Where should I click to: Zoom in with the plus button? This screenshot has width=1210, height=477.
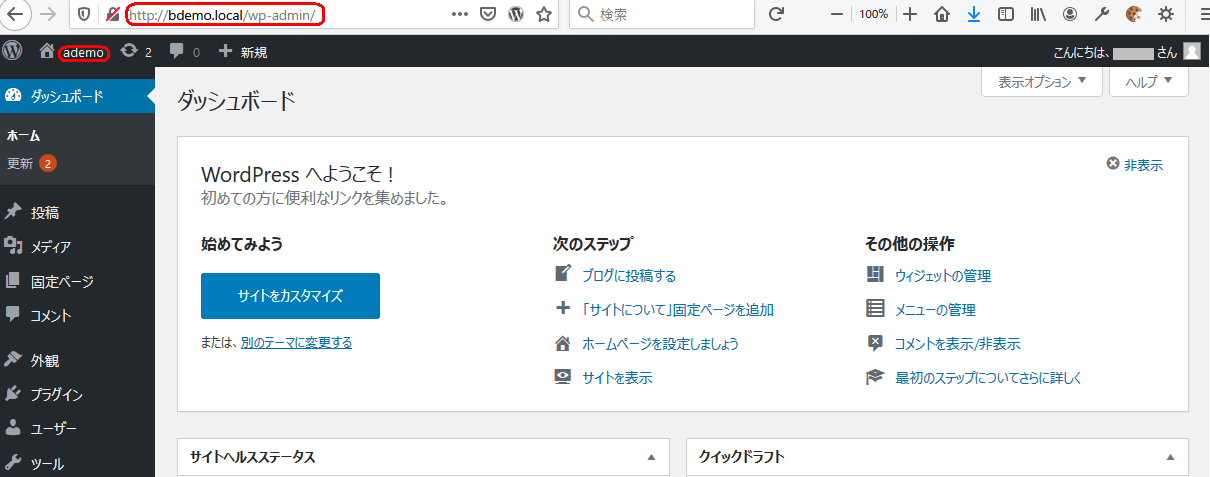(x=909, y=15)
